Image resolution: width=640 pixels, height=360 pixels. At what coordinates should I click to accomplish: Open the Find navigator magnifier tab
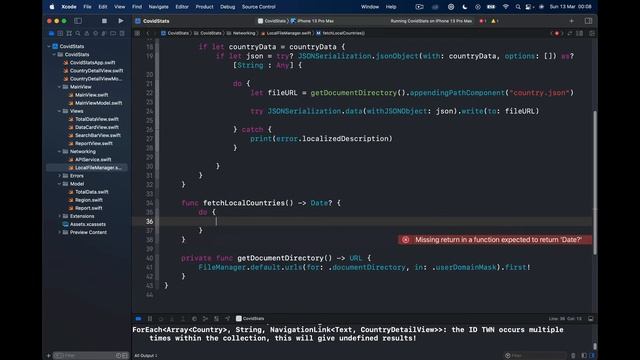(x=78, y=33)
